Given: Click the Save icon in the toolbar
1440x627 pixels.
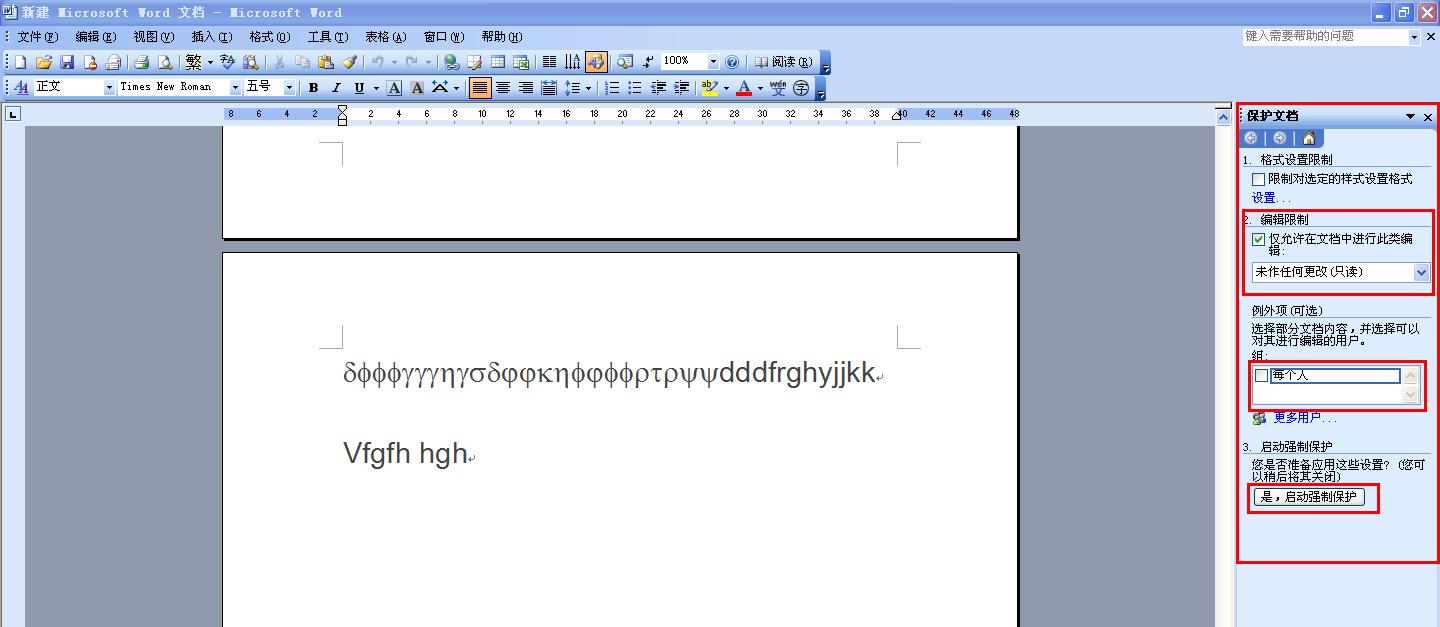Looking at the screenshot, I should tap(67, 62).
